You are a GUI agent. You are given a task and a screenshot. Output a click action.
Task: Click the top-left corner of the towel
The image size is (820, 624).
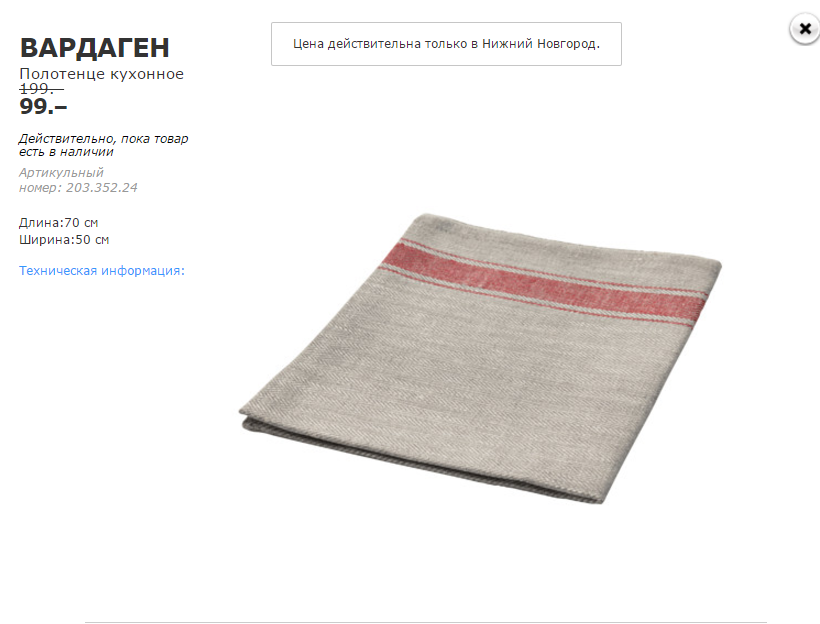426,219
